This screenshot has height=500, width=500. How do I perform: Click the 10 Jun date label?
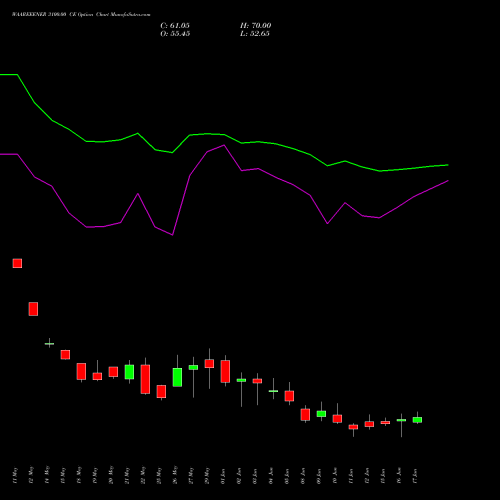click(x=335, y=476)
